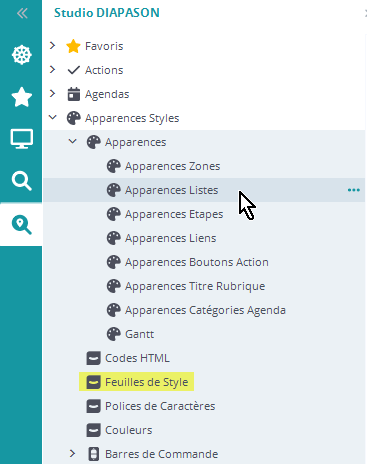This screenshot has height=464, width=367.
Task: Open Codes HTML entry
Action: click(x=137, y=358)
